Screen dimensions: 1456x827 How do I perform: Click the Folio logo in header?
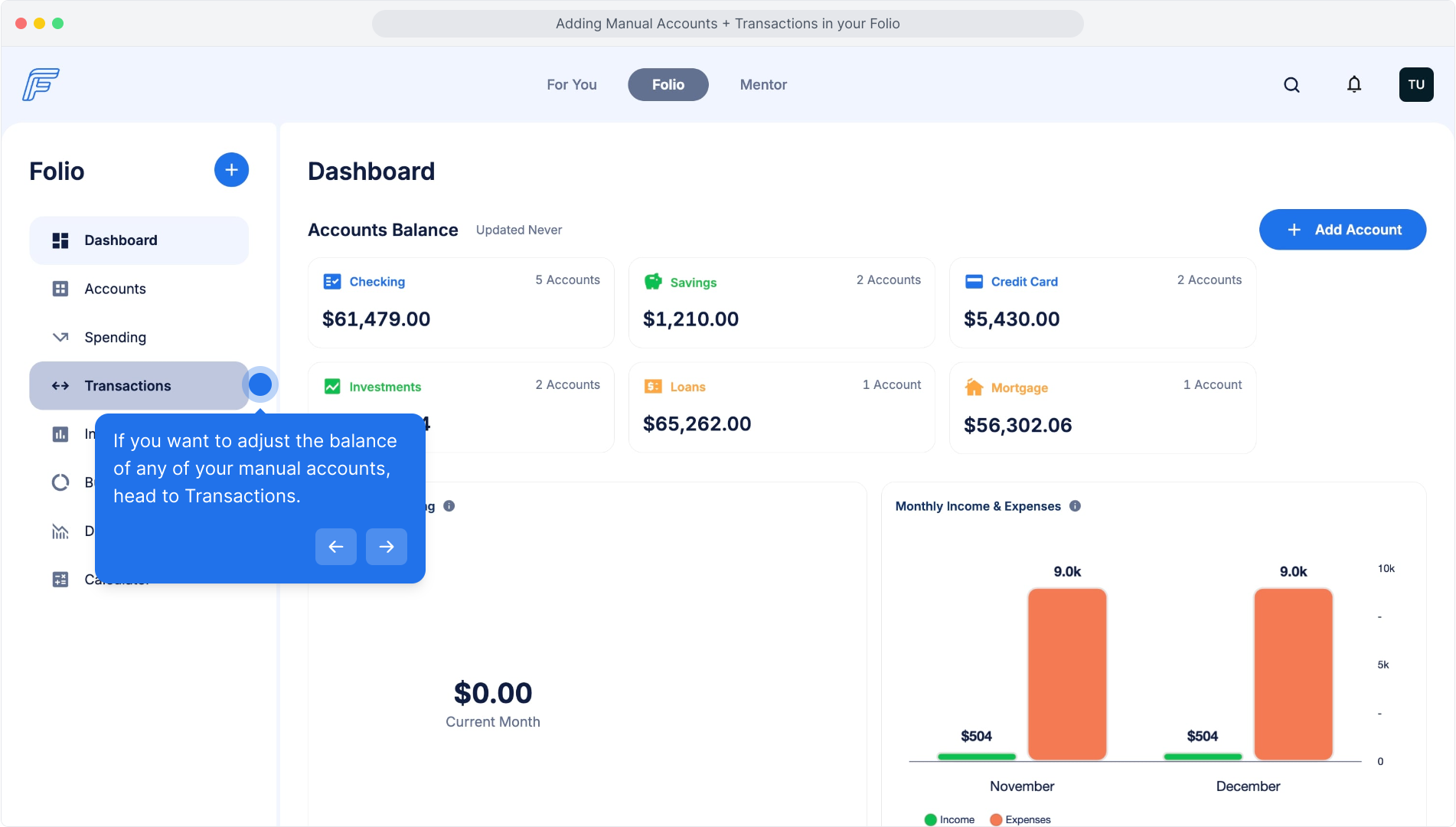click(41, 84)
